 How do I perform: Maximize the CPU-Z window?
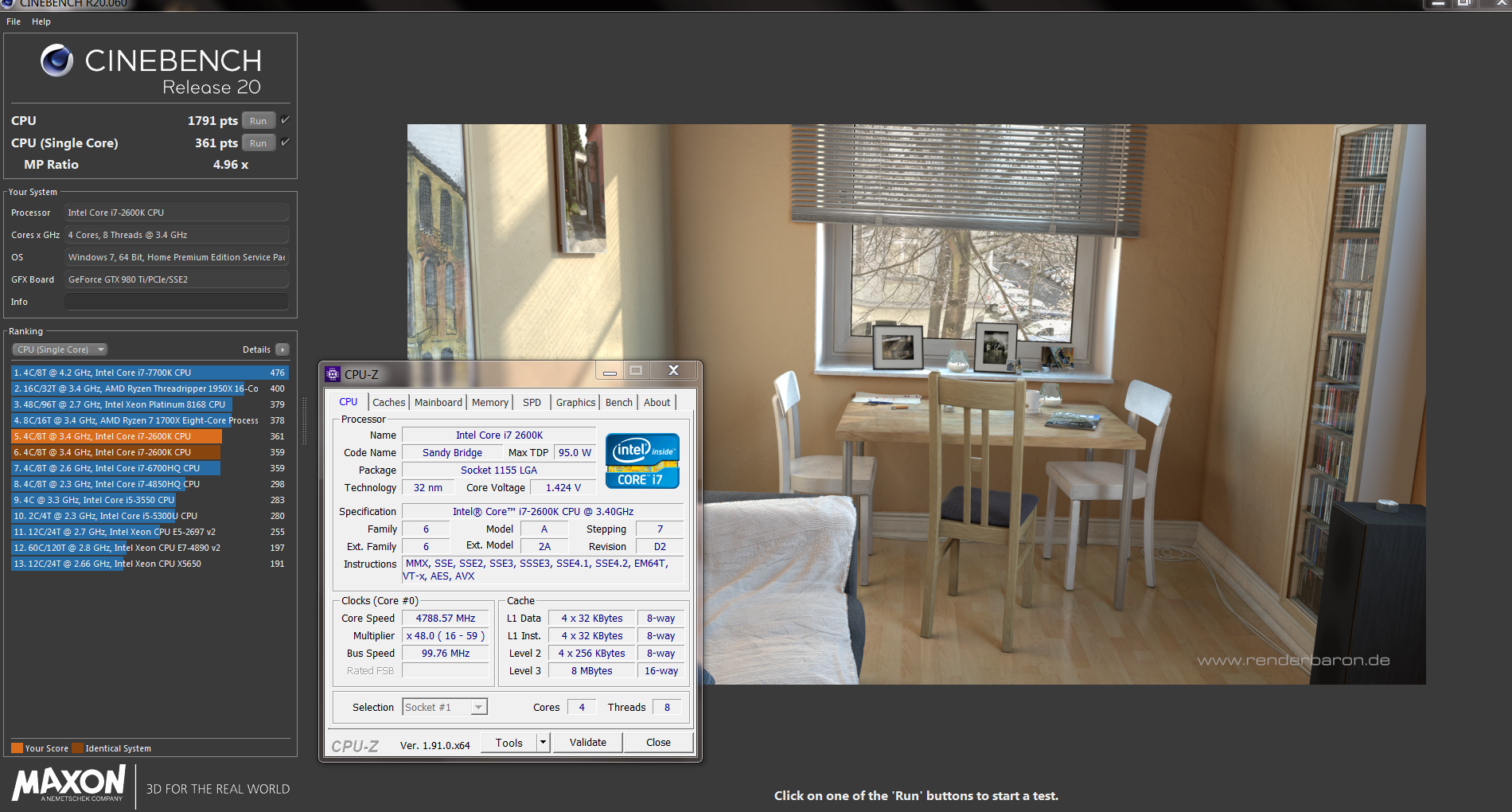point(636,370)
